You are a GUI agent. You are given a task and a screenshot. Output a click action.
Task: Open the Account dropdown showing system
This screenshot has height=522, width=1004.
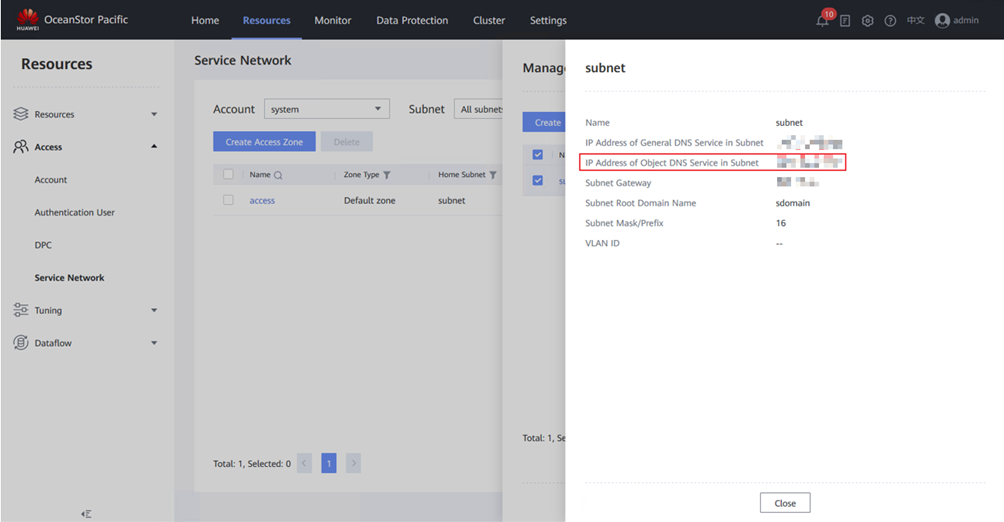point(326,109)
